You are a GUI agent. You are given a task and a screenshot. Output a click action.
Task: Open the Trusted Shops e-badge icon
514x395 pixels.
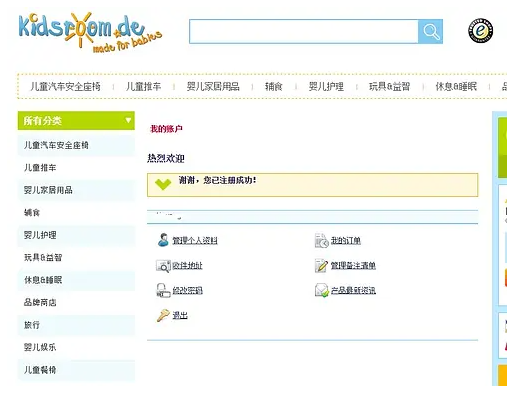[x=480, y=31]
